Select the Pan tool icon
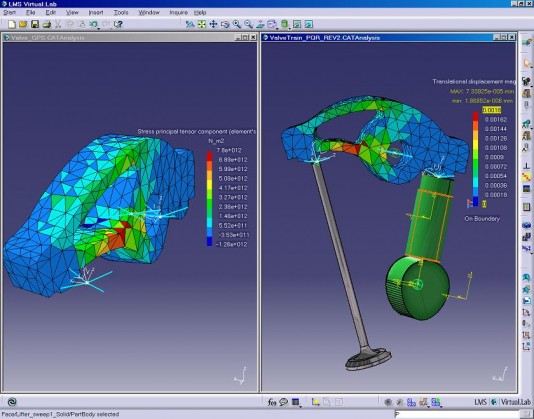 [x=213, y=24]
